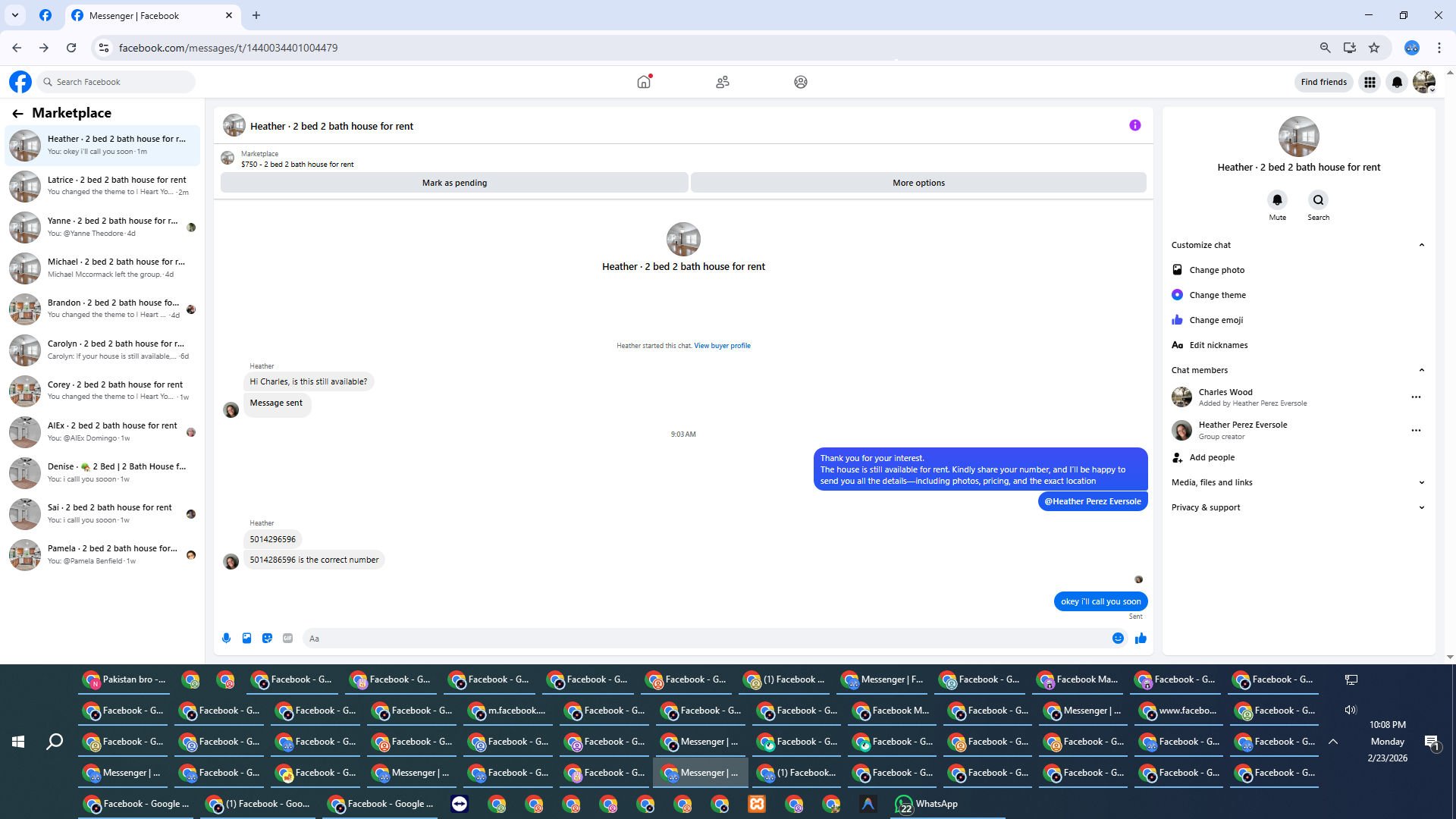Click the Mark as pending button
This screenshot has height=819, width=1456.
(454, 183)
